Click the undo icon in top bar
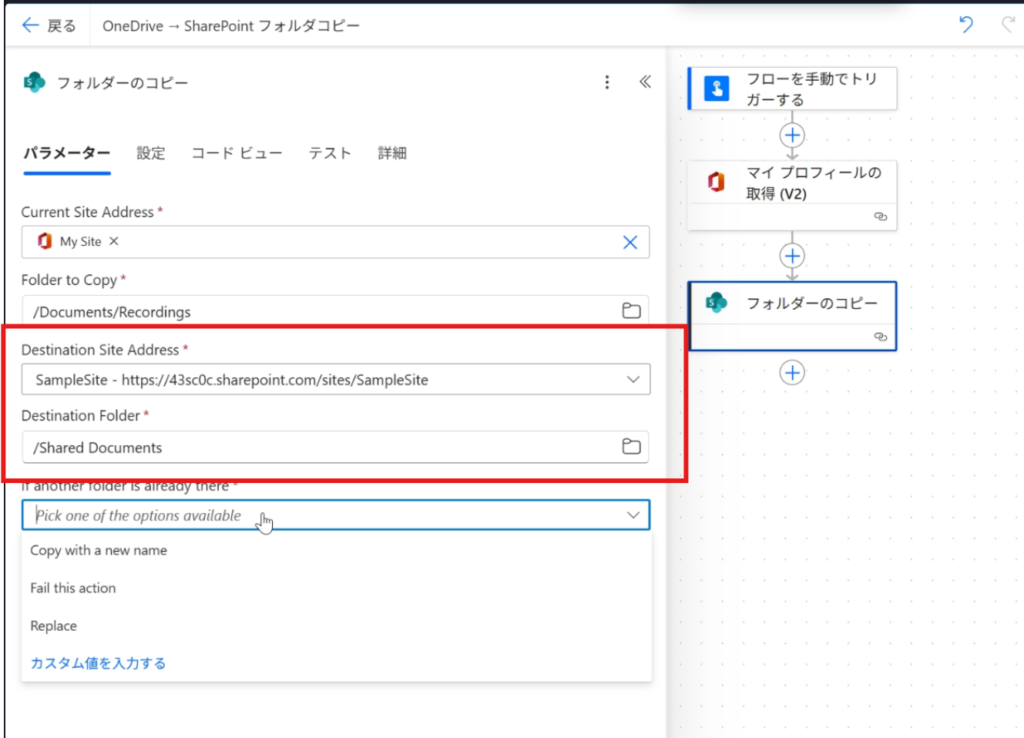Viewport: 1024px width, 738px height. (965, 25)
